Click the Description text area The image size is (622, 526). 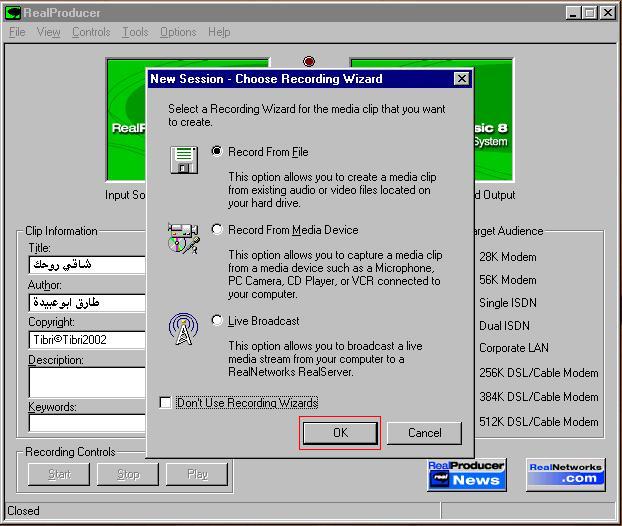click(x=87, y=382)
